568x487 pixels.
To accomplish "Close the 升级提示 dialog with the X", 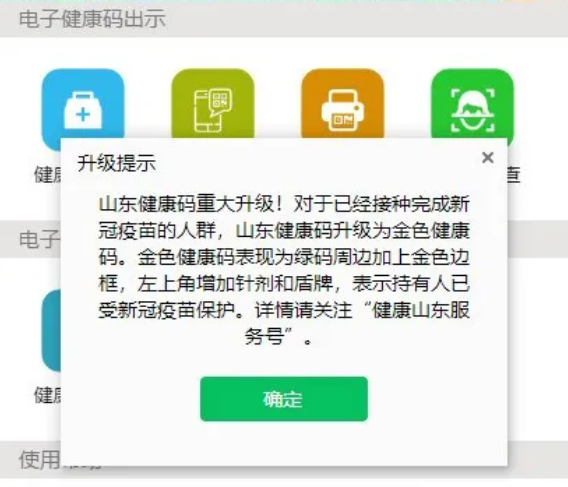I will tap(488, 157).
